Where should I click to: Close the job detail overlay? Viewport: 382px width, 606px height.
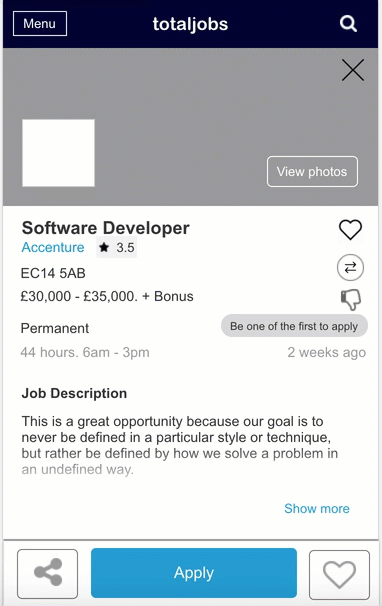[x=353, y=70]
